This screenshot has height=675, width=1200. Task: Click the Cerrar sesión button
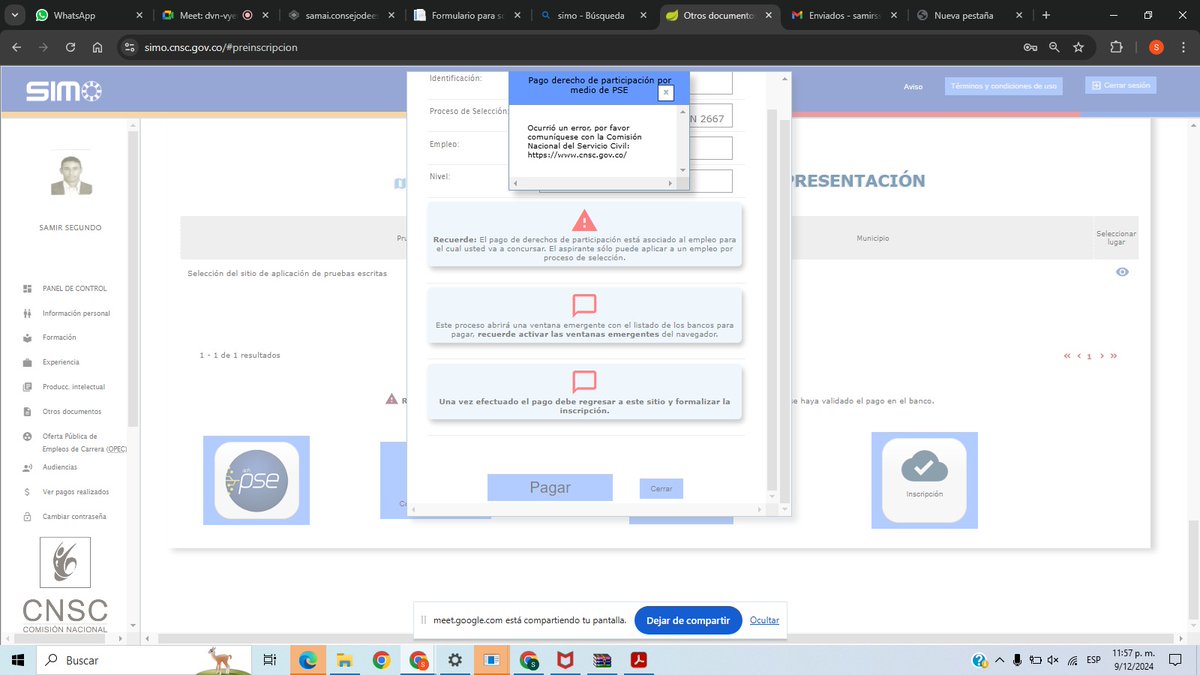pos(1122,85)
